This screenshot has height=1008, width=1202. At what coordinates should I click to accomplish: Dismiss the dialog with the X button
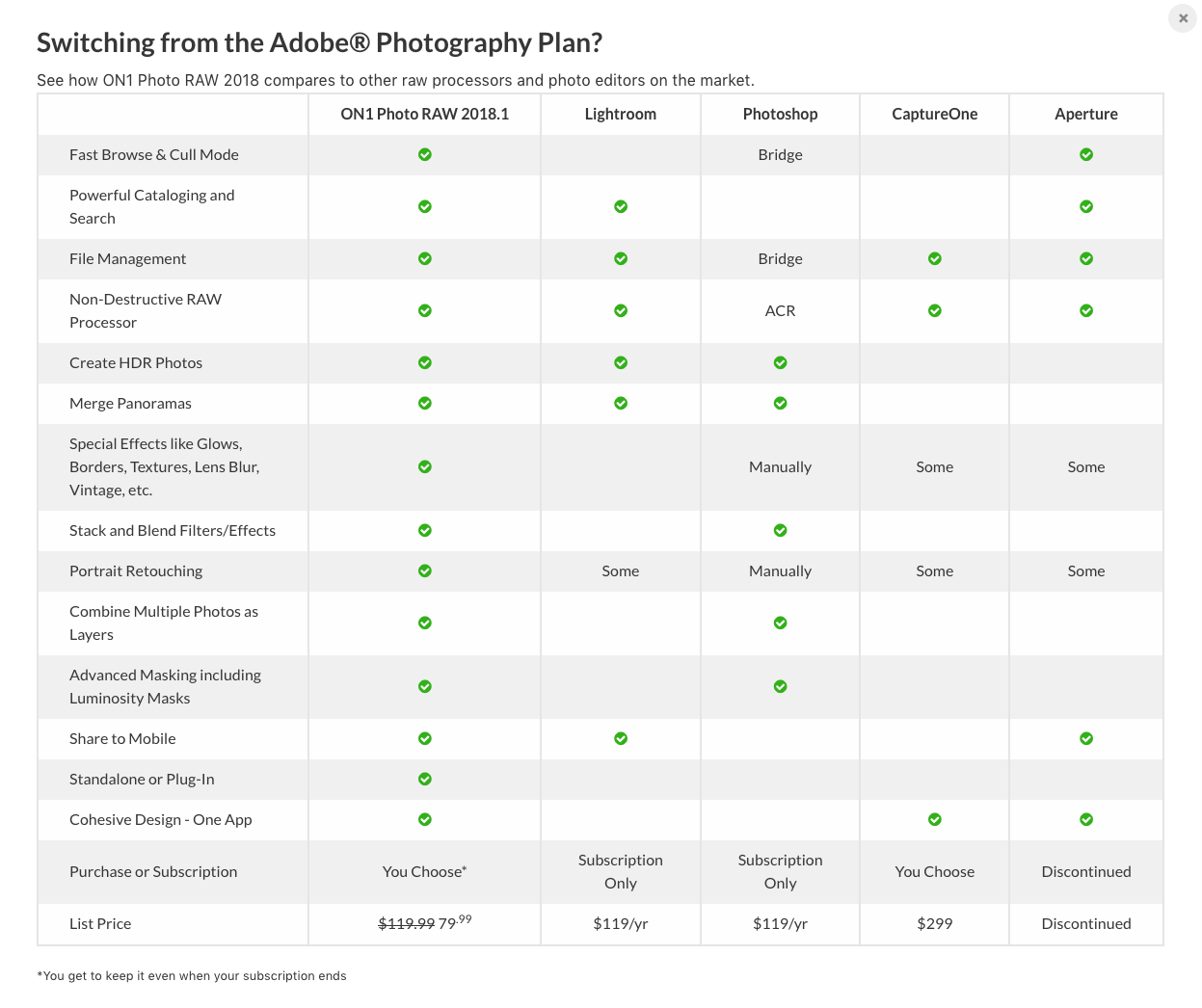[x=1183, y=18]
